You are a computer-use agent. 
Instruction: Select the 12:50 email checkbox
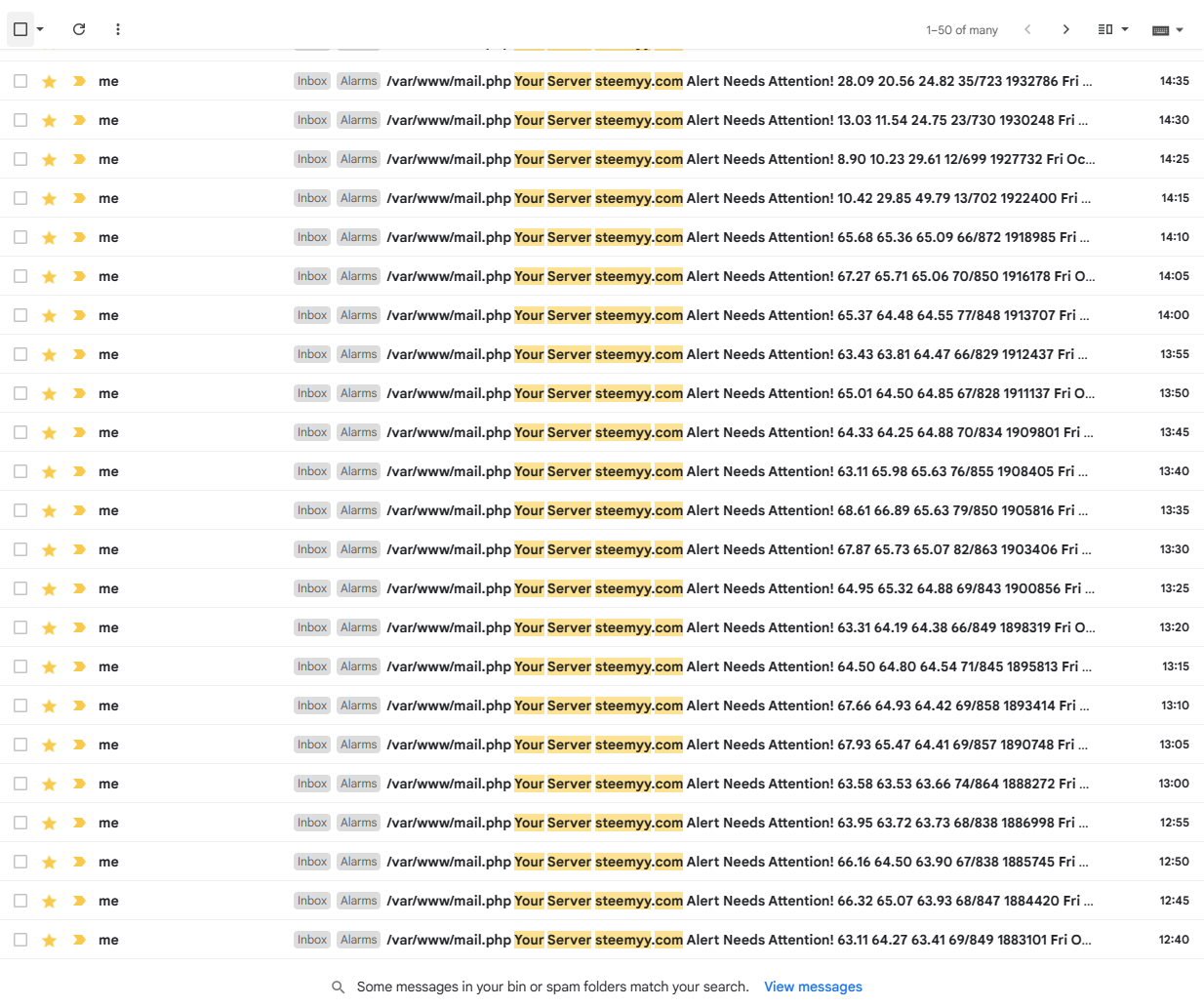pyautogui.click(x=20, y=862)
